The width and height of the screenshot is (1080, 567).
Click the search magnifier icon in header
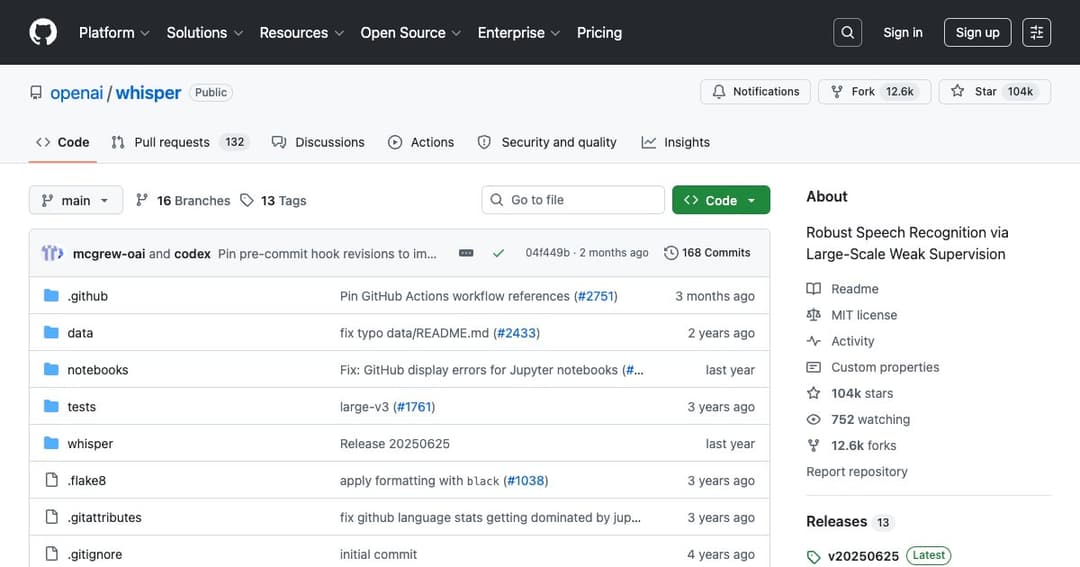tap(847, 32)
